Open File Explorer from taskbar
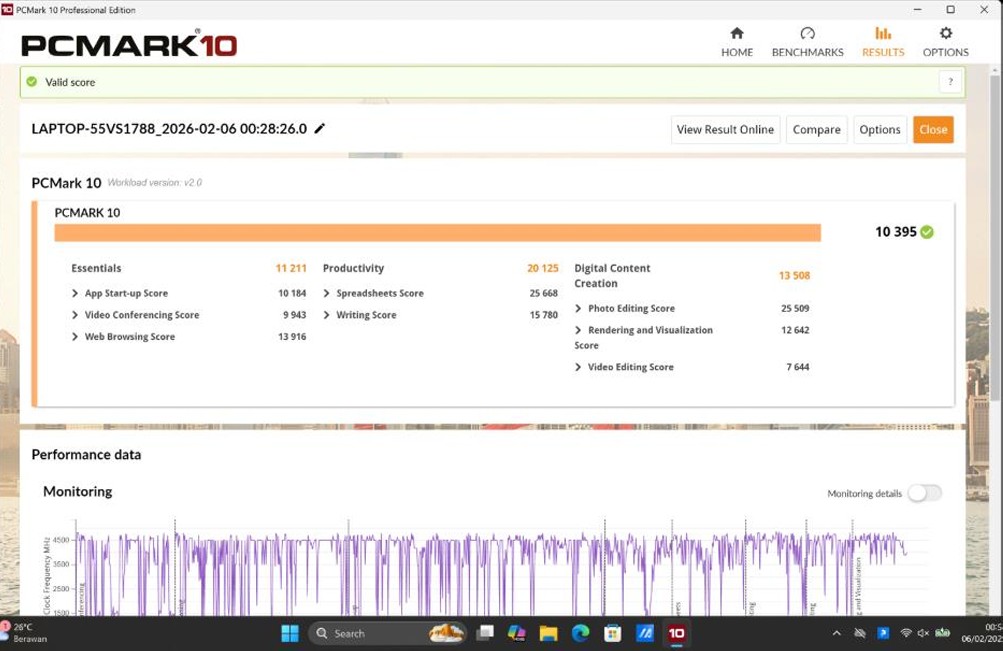1003x651 pixels. point(548,634)
